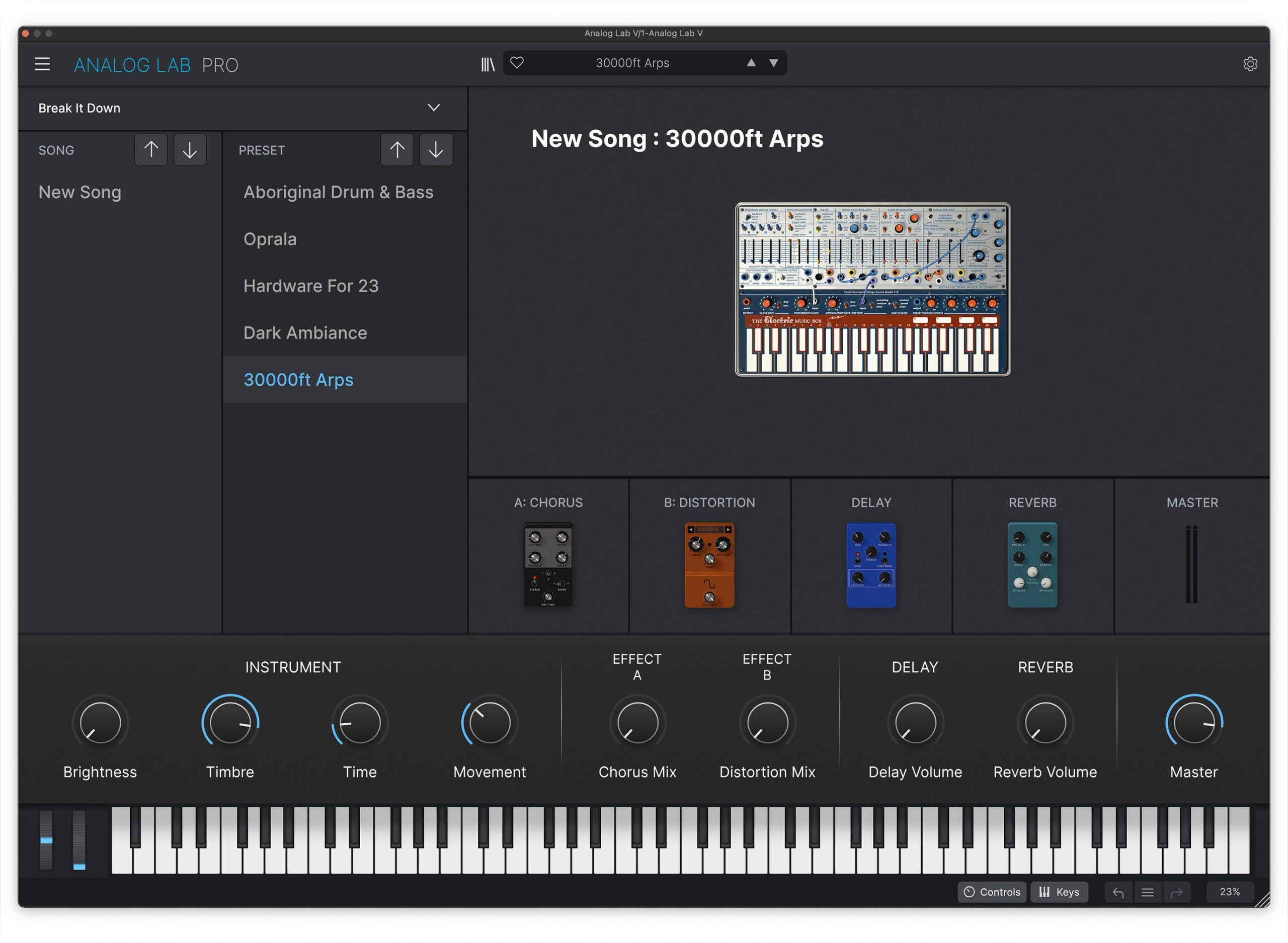Click the Chorus effect pedal slot
Screen dimensions: 1288x943
pos(548,565)
